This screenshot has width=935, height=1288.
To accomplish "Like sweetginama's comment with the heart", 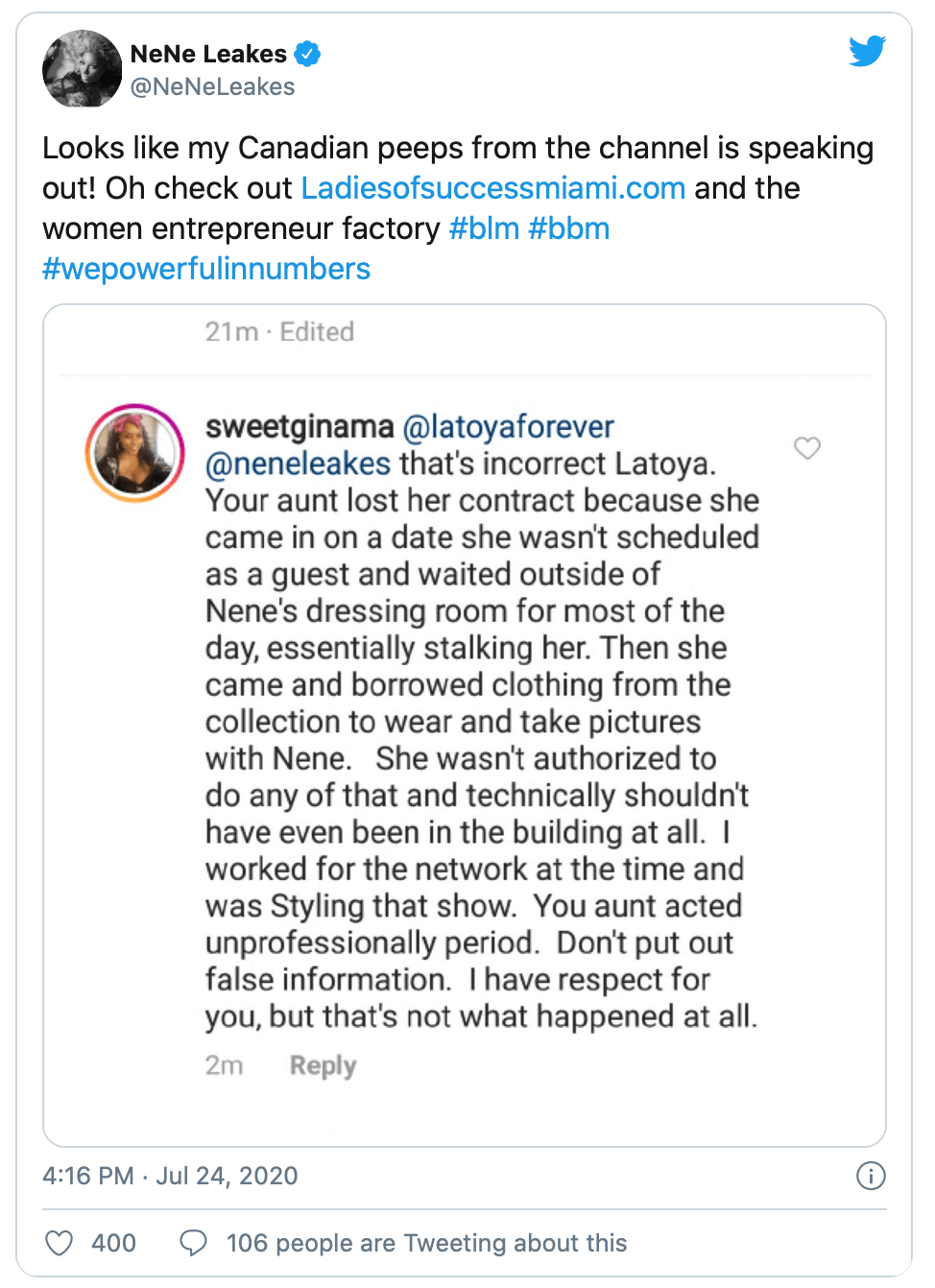I will (x=807, y=448).
